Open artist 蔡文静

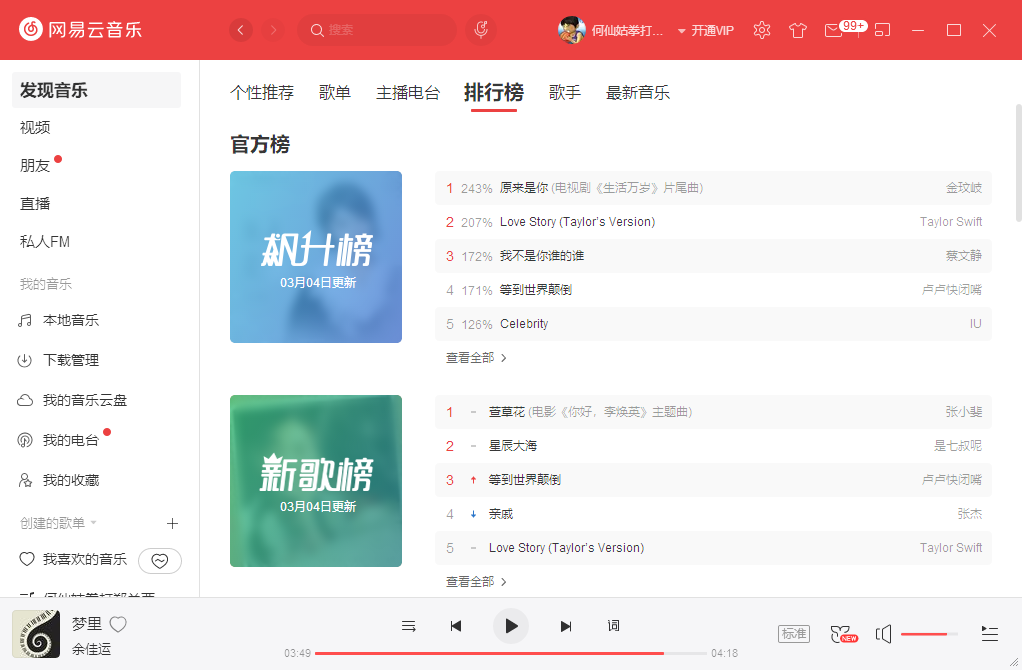click(964, 255)
